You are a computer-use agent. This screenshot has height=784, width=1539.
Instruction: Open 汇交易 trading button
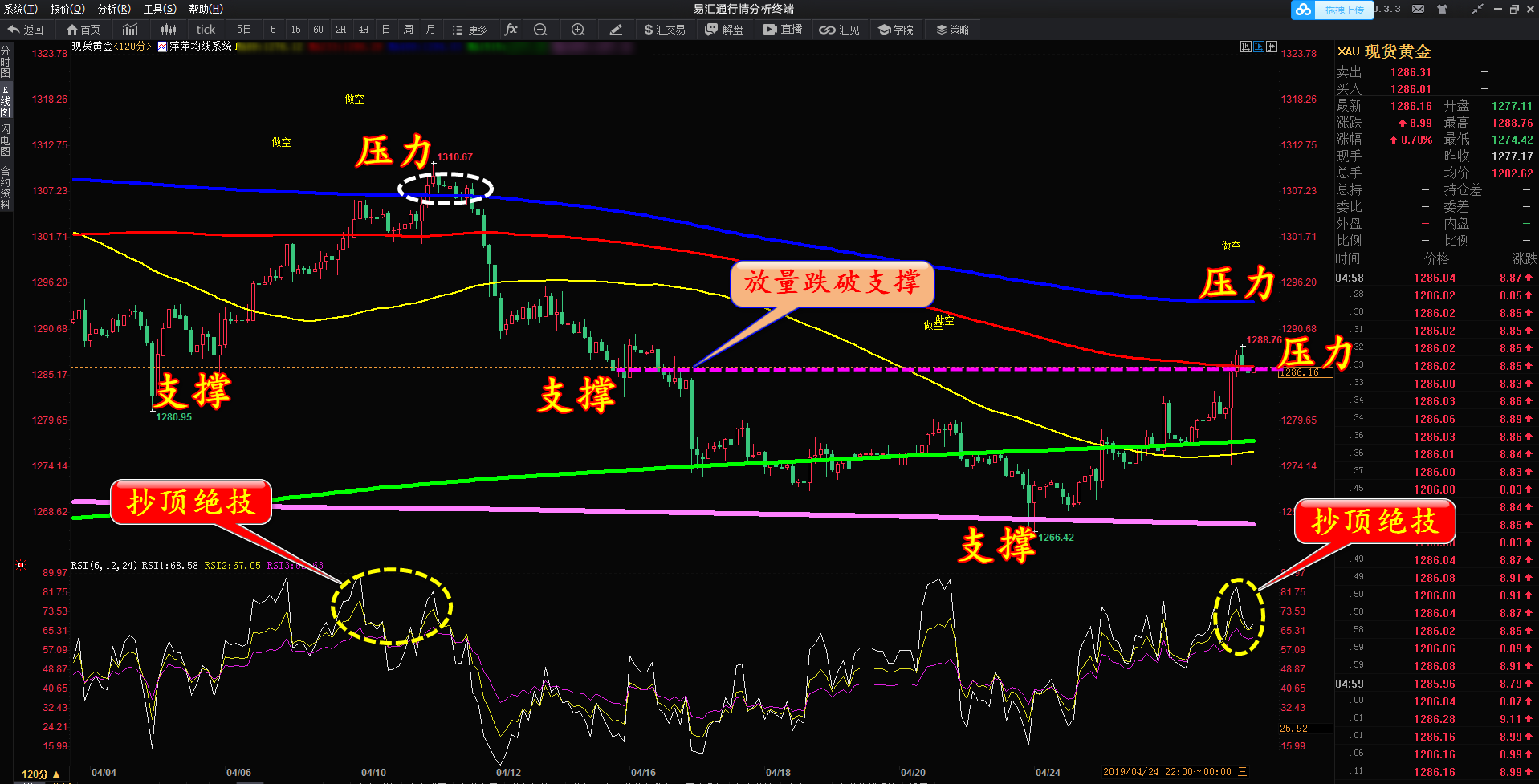[665, 30]
